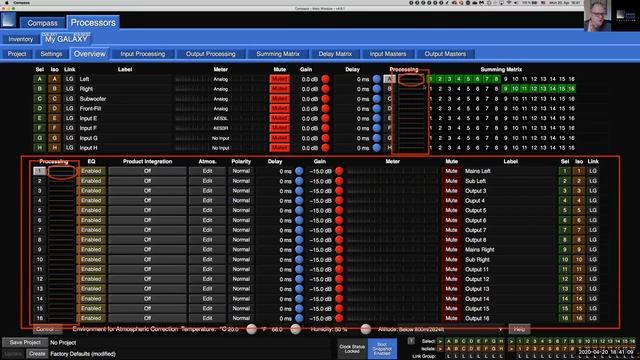Open Product Integration dropdown for output 1

coord(147,171)
